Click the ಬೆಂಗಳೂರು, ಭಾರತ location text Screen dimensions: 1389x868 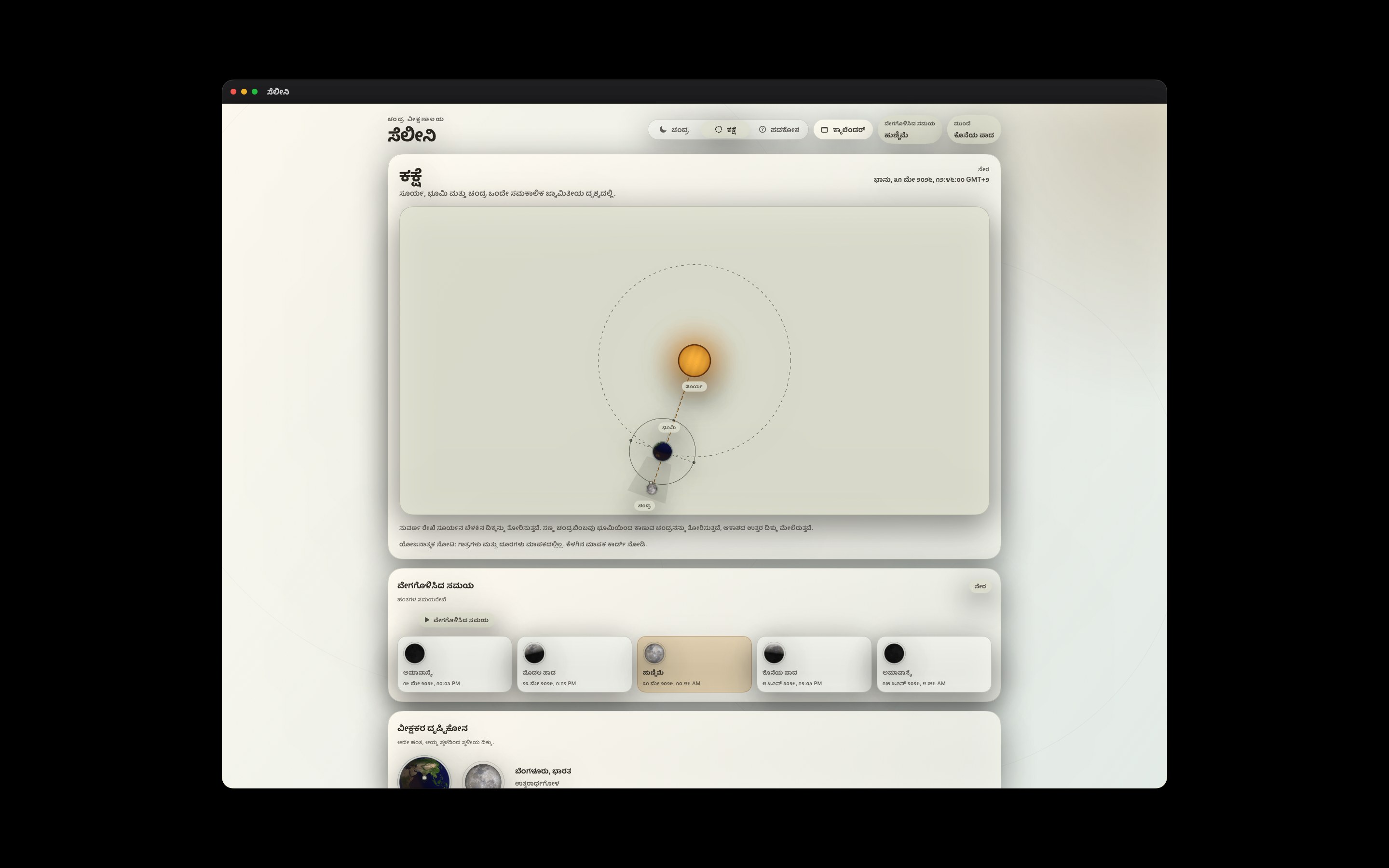coord(543,771)
